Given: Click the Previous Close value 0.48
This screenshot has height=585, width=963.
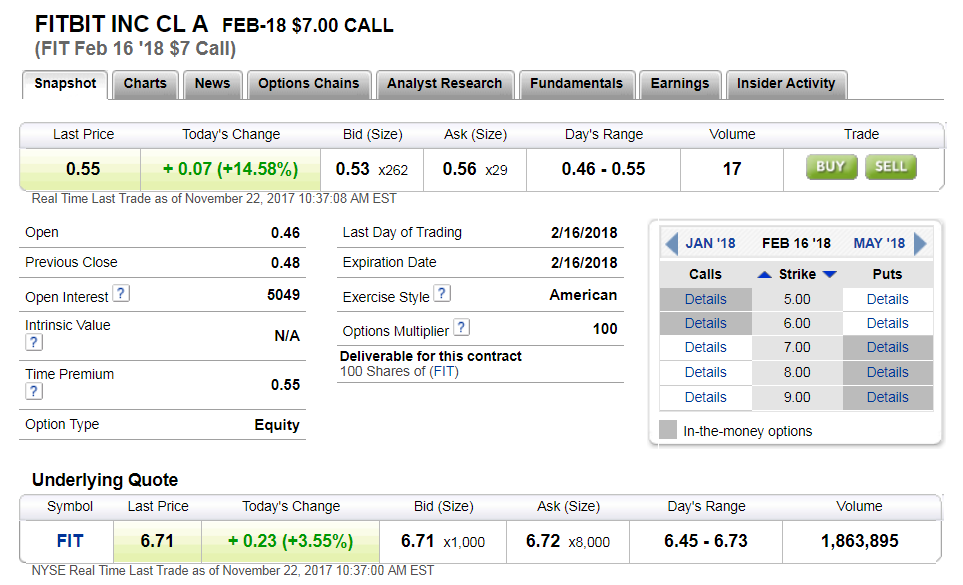Looking at the screenshot, I should click(x=285, y=263).
